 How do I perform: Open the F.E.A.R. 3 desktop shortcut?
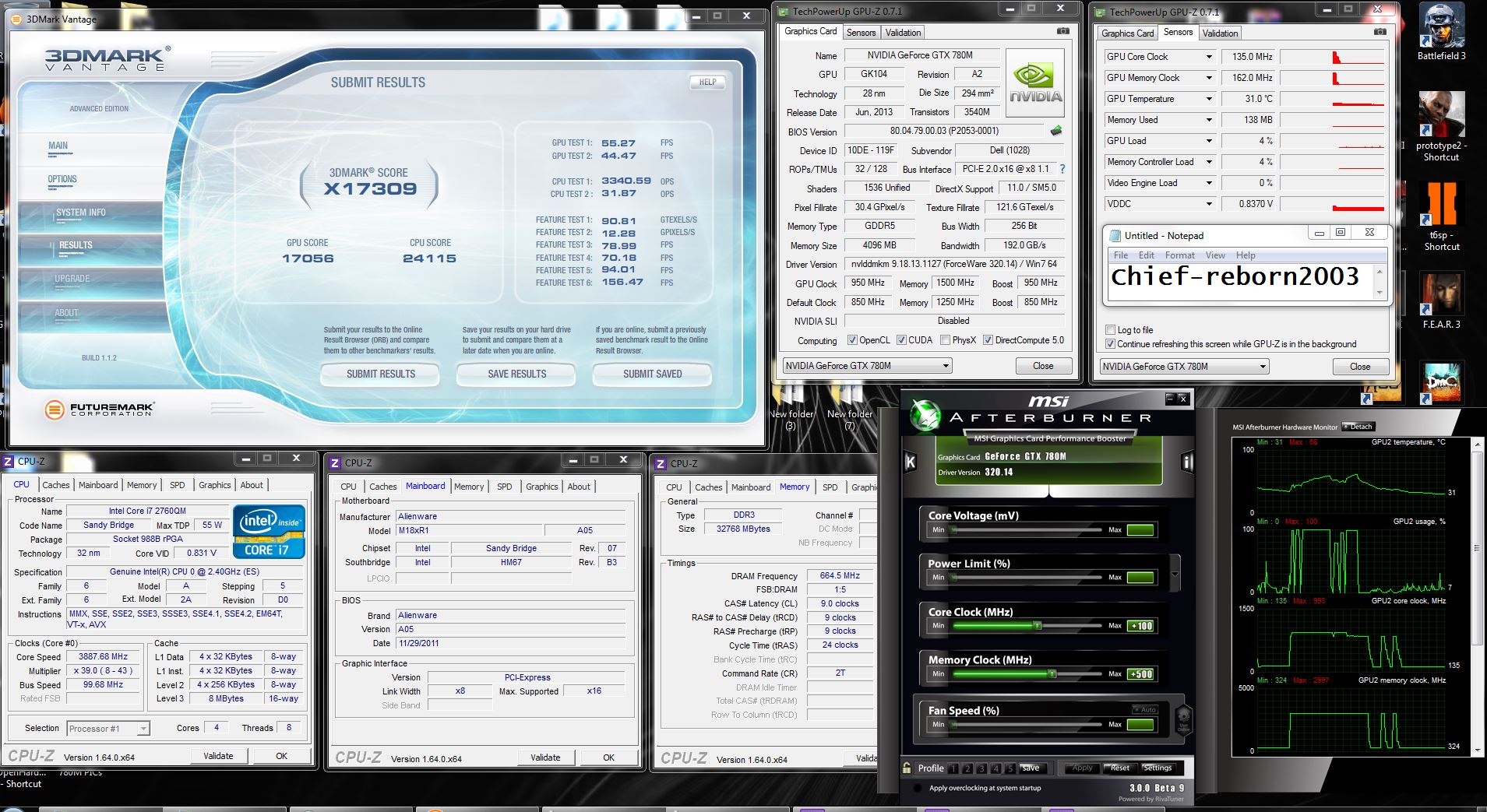point(1441,300)
